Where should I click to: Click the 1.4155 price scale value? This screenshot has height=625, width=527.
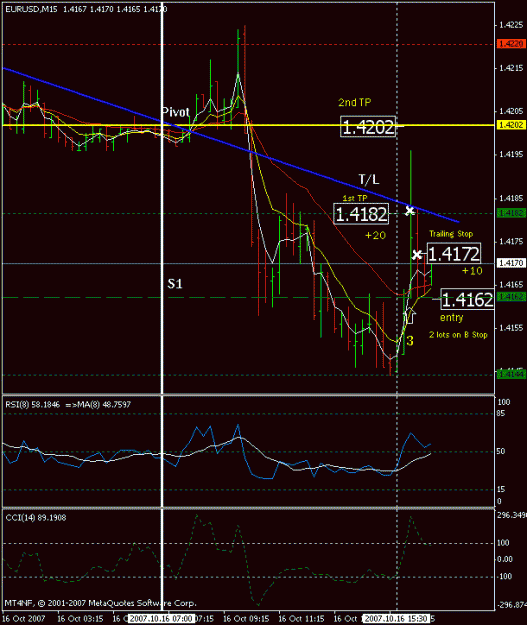pos(511,328)
